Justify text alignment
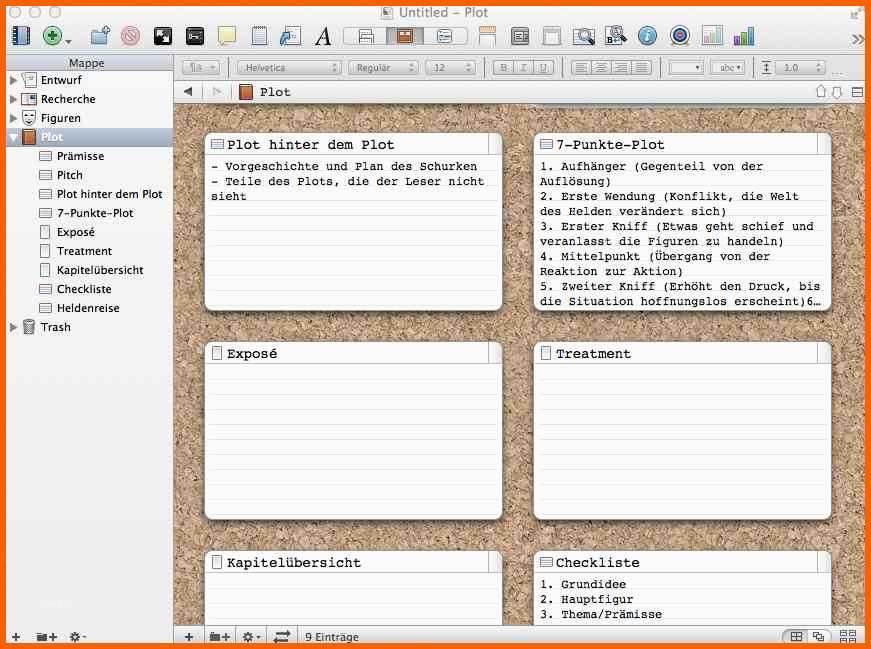Image resolution: width=871 pixels, height=649 pixels. point(642,68)
